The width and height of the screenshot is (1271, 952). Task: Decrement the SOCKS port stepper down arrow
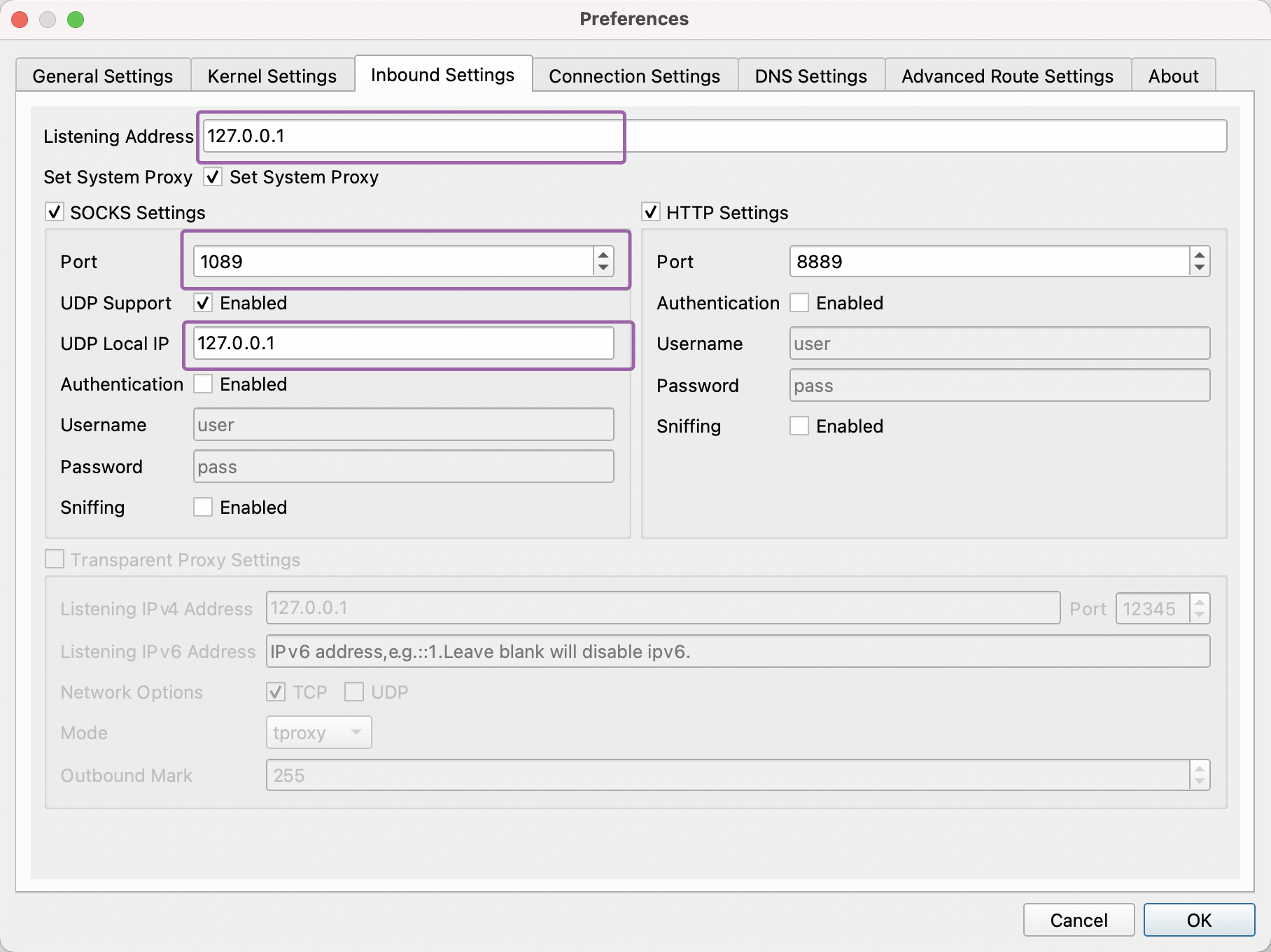point(603,268)
